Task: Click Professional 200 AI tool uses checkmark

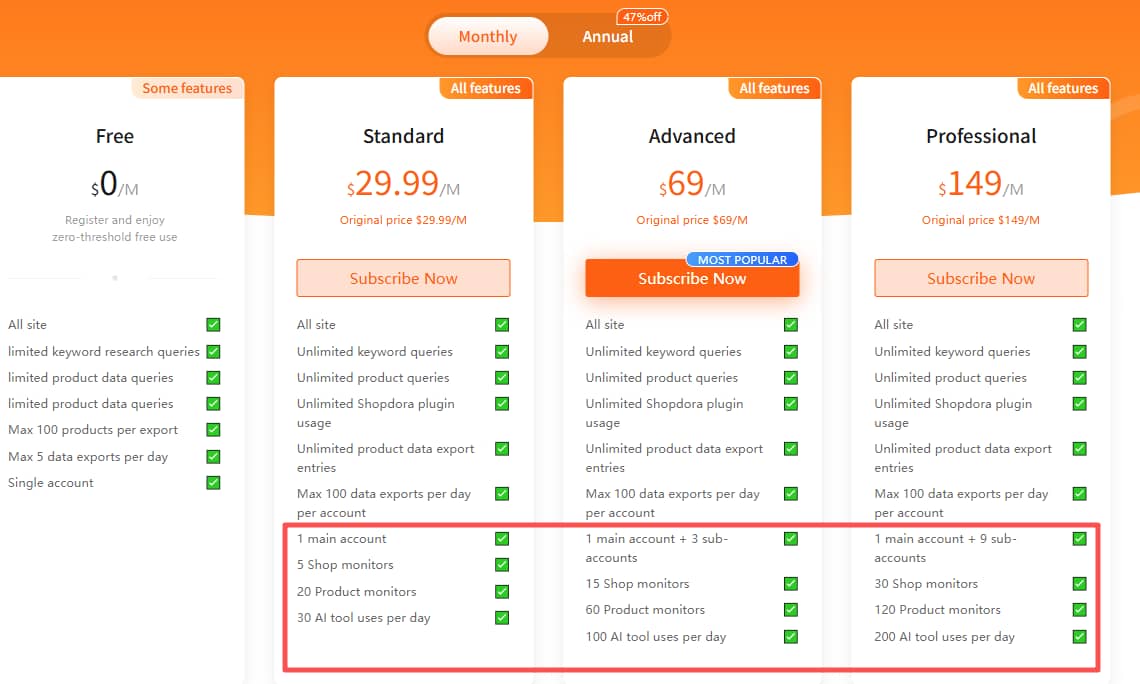Action: 1080,637
